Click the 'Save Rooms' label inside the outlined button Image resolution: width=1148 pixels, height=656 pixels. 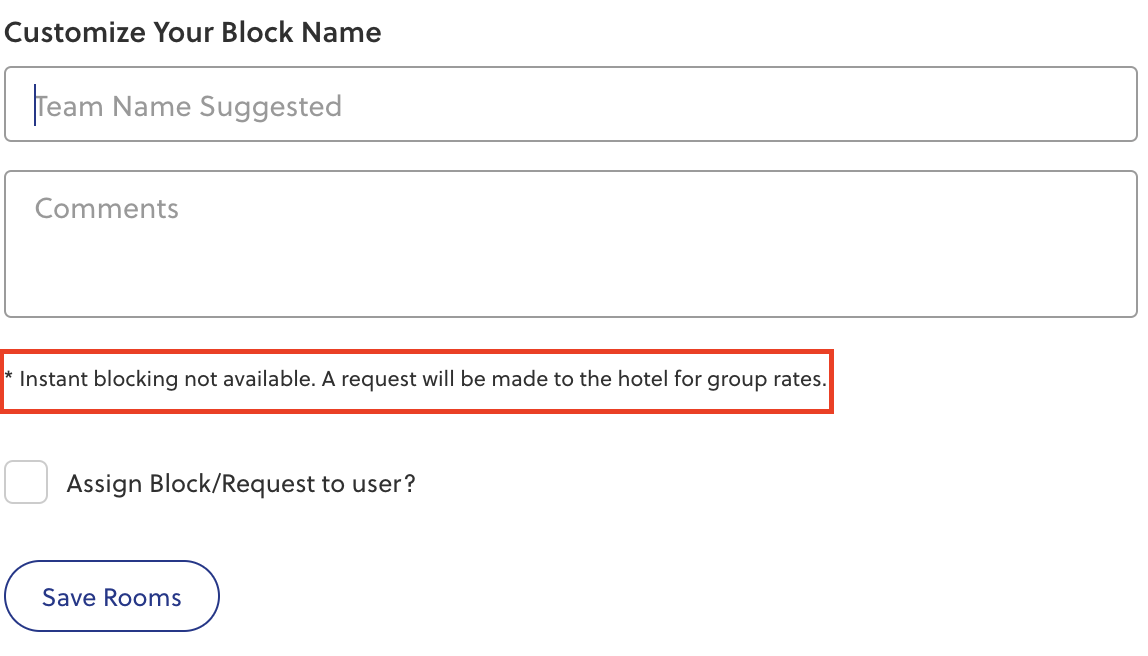(x=112, y=598)
